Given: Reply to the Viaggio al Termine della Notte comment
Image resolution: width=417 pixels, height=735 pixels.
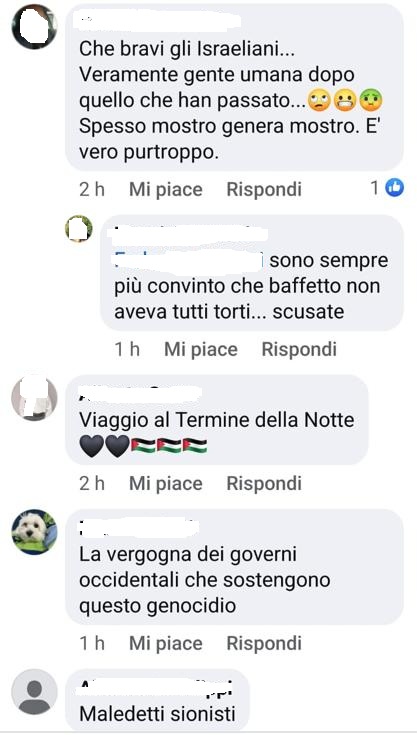Looking at the screenshot, I should point(264,483).
